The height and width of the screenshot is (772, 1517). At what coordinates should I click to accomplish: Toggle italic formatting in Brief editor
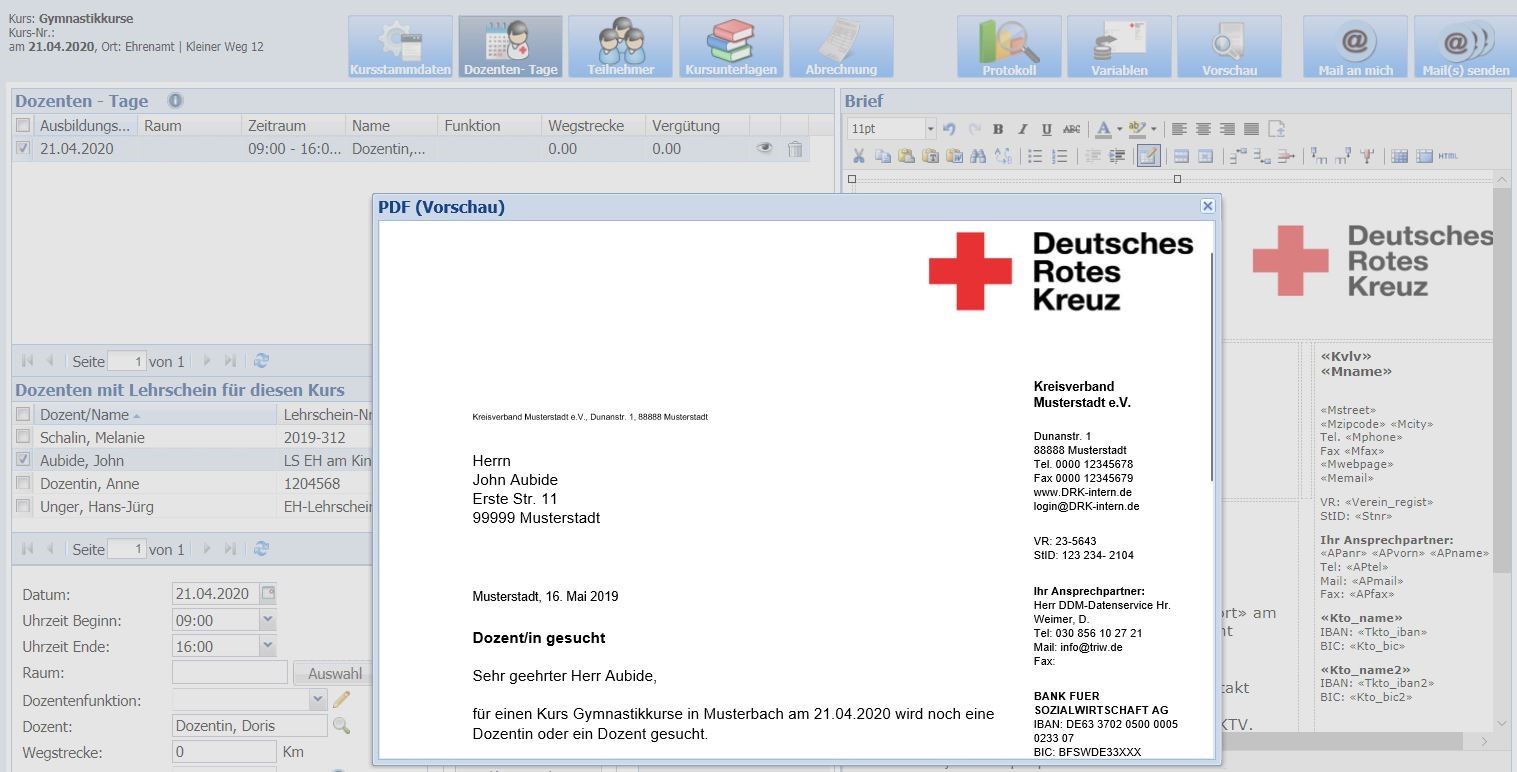coord(1022,129)
